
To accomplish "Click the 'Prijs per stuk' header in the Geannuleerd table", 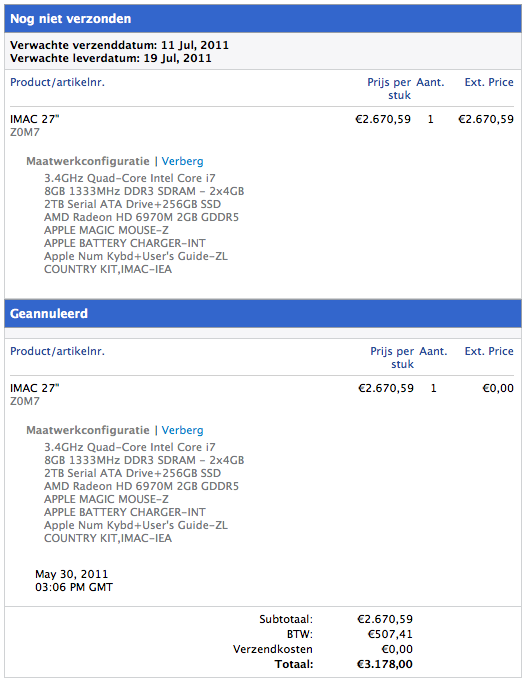I will click(392, 357).
